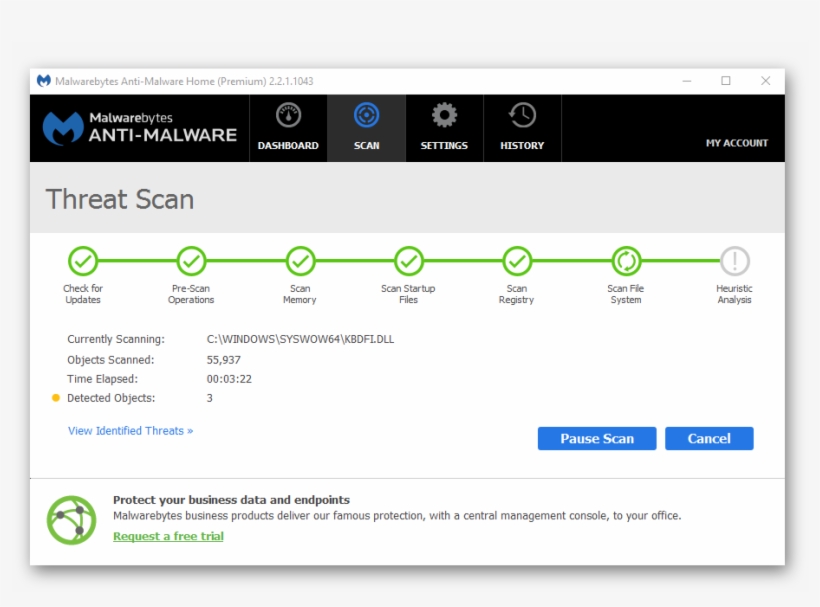Screen dimensions: 820x607
Task: Click the Scan Registry step label
Action: (516, 294)
